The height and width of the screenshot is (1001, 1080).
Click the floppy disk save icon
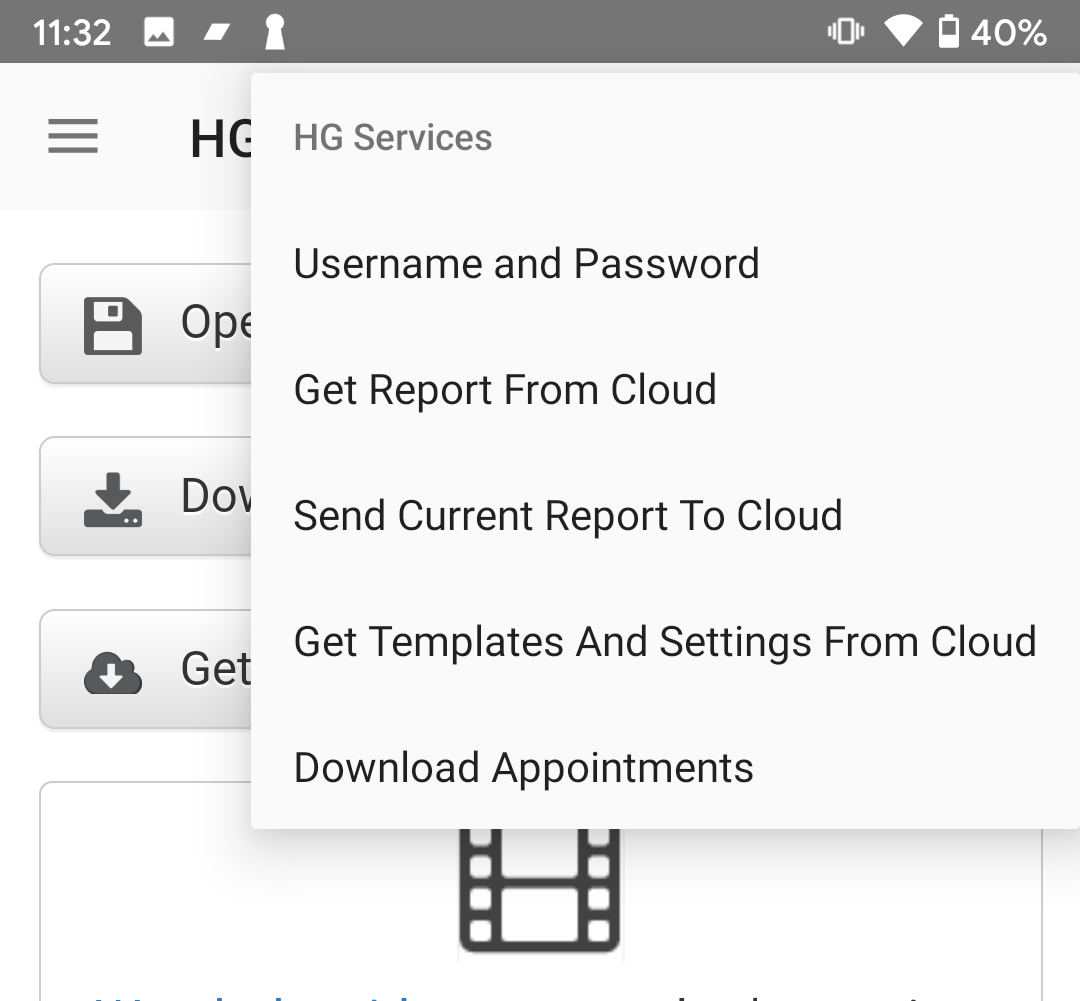click(x=112, y=325)
